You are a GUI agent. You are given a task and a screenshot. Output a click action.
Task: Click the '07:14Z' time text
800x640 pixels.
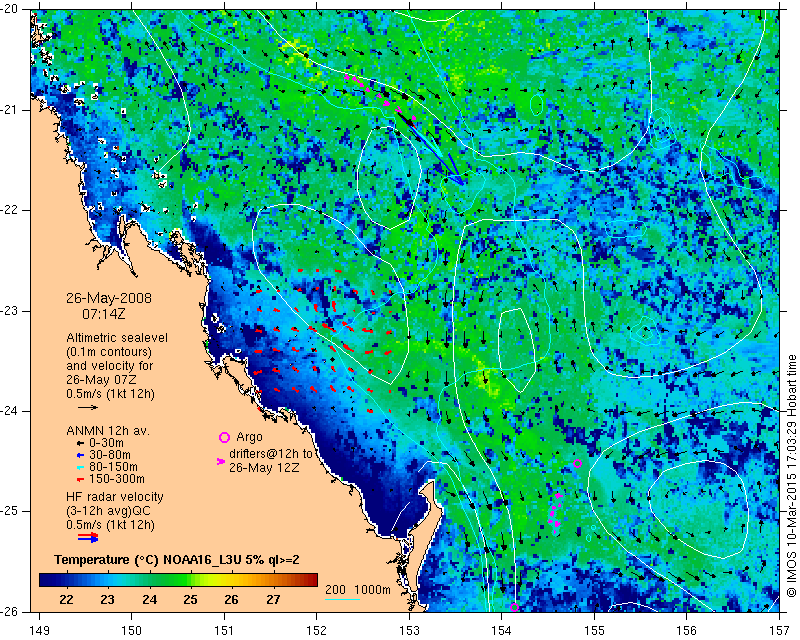(x=104, y=314)
